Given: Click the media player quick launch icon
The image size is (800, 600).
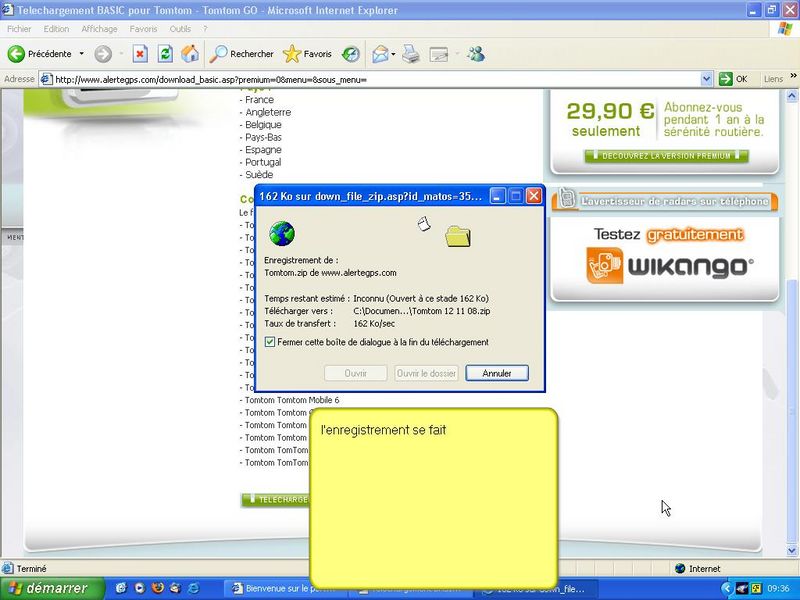Looking at the screenshot, I should point(139,588).
